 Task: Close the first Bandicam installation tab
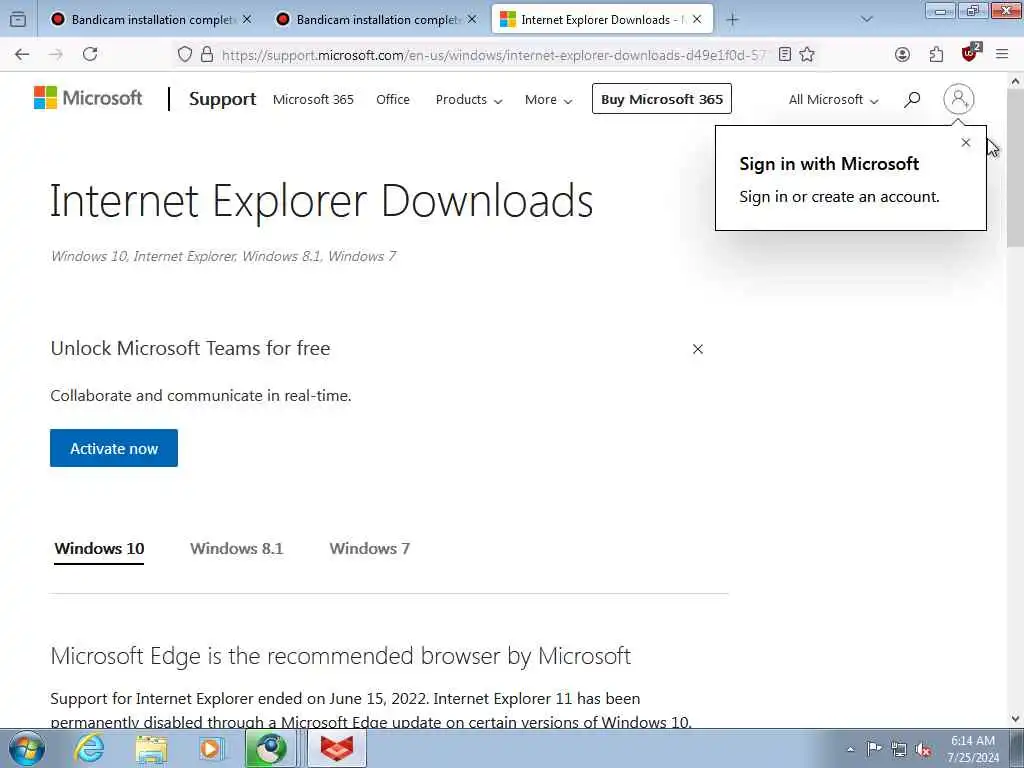pos(247,20)
